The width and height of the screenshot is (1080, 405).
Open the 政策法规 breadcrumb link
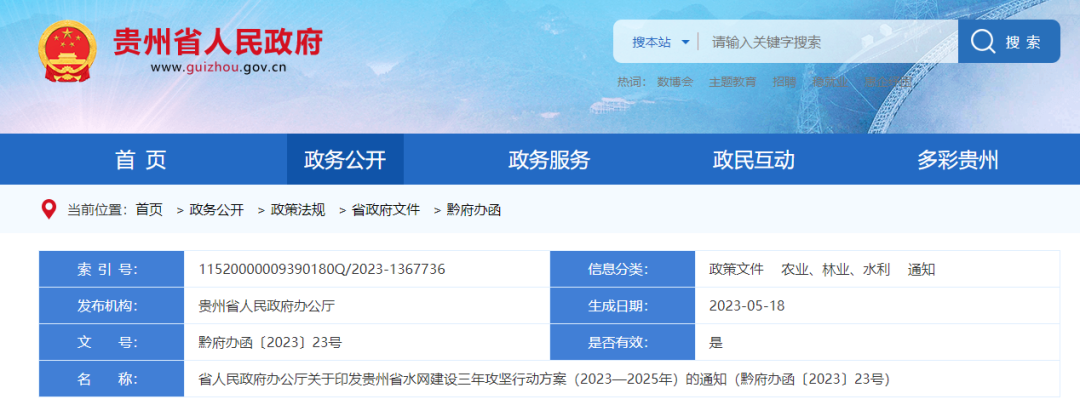pyautogui.click(x=297, y=210)
